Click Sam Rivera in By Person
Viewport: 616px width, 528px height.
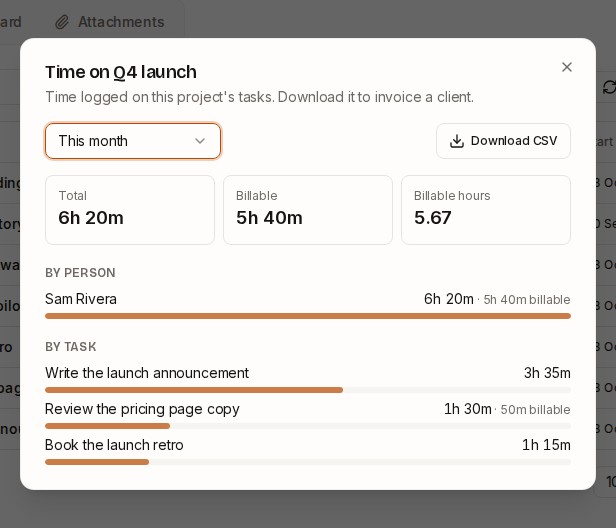click(x=81, y=299)
